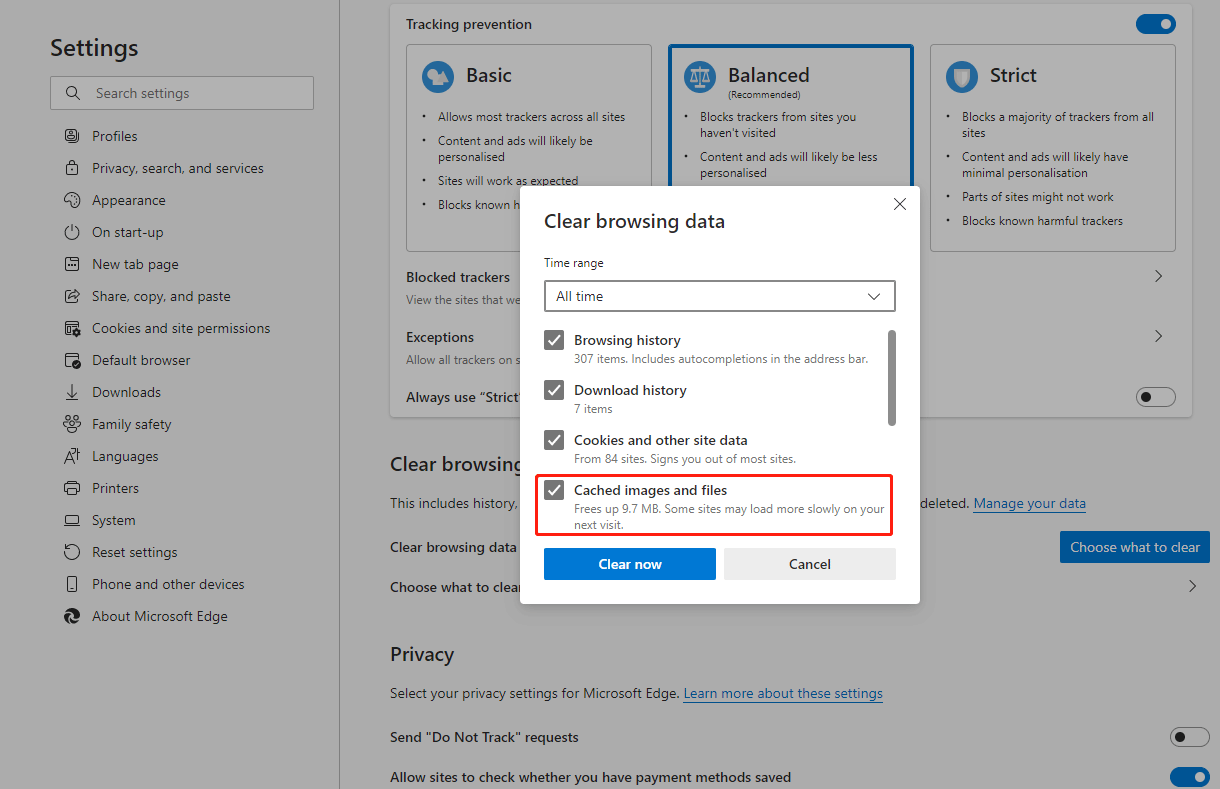Click the Family safety icon

[x=72, y=424]
